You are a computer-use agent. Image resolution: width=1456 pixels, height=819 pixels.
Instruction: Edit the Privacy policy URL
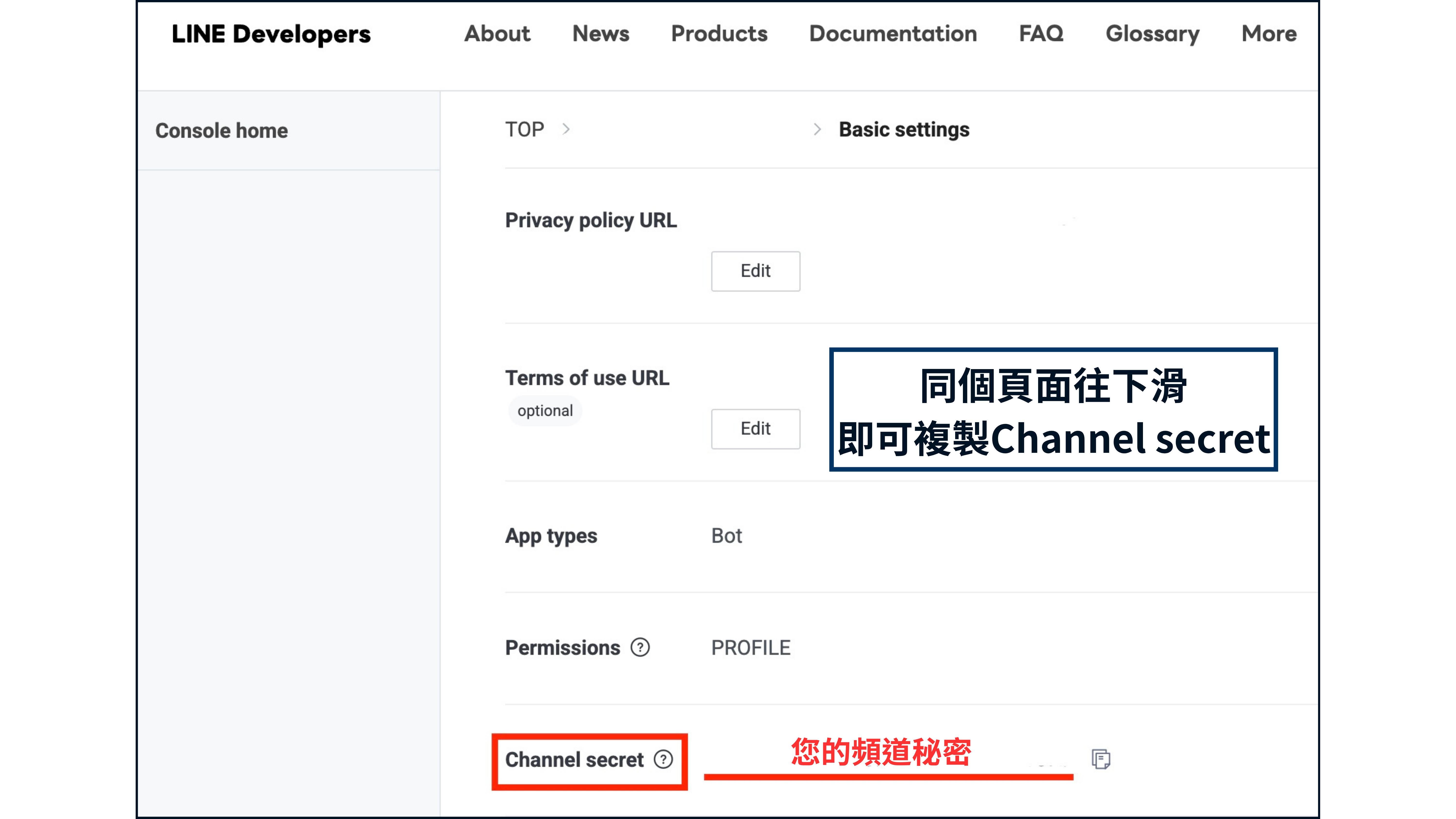pyautogui.click(x=755, y=271)
